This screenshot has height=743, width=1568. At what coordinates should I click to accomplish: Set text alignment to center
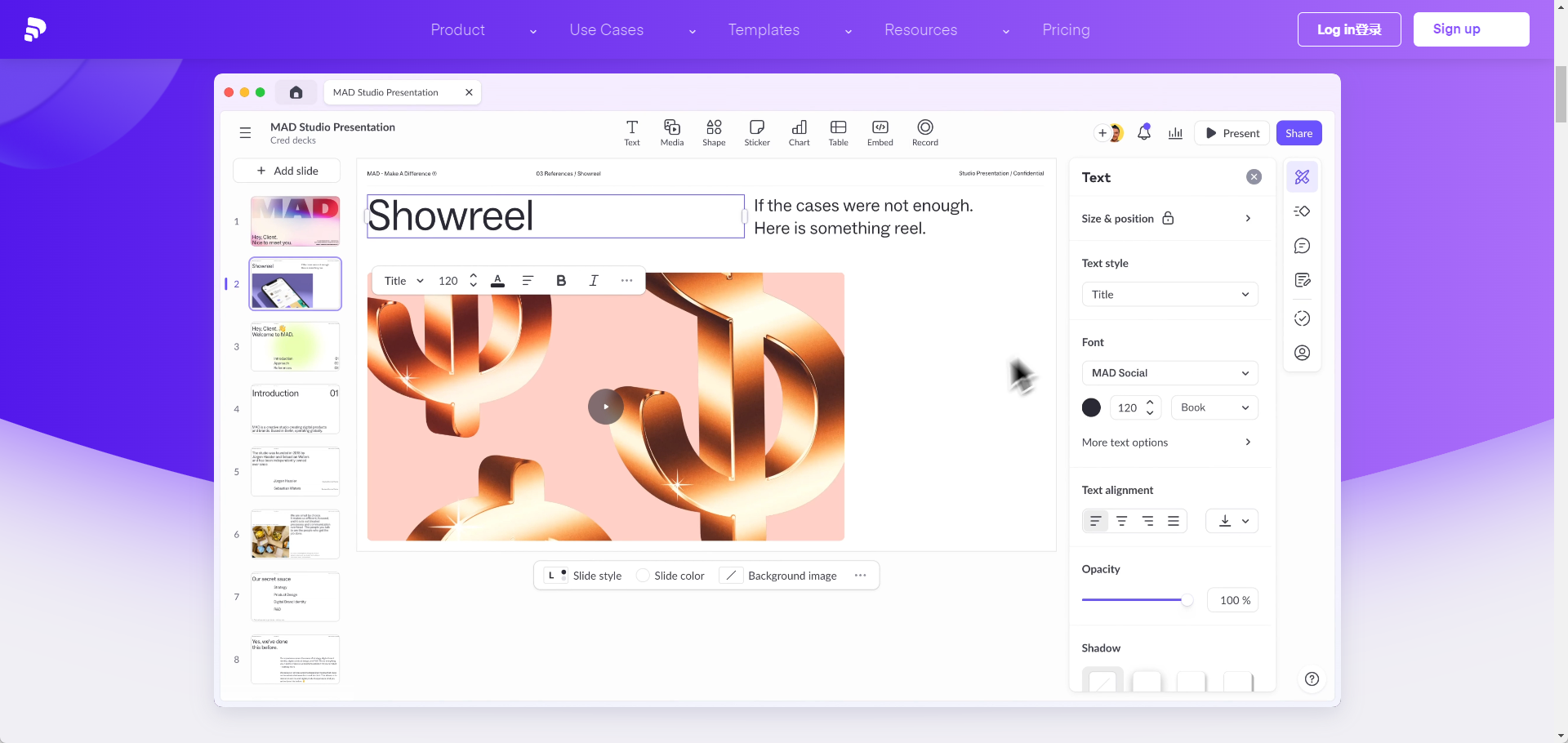pyautogui.click(x=1122, y=521)
